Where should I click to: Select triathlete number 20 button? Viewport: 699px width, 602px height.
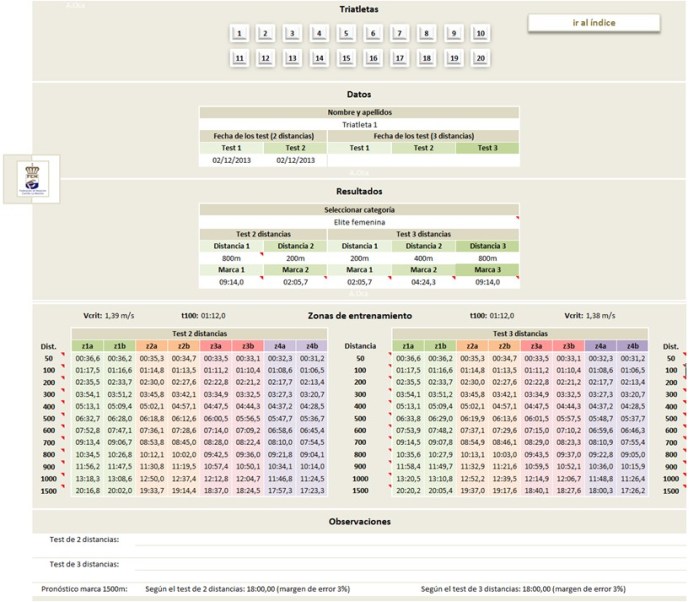tap(480, 58)
